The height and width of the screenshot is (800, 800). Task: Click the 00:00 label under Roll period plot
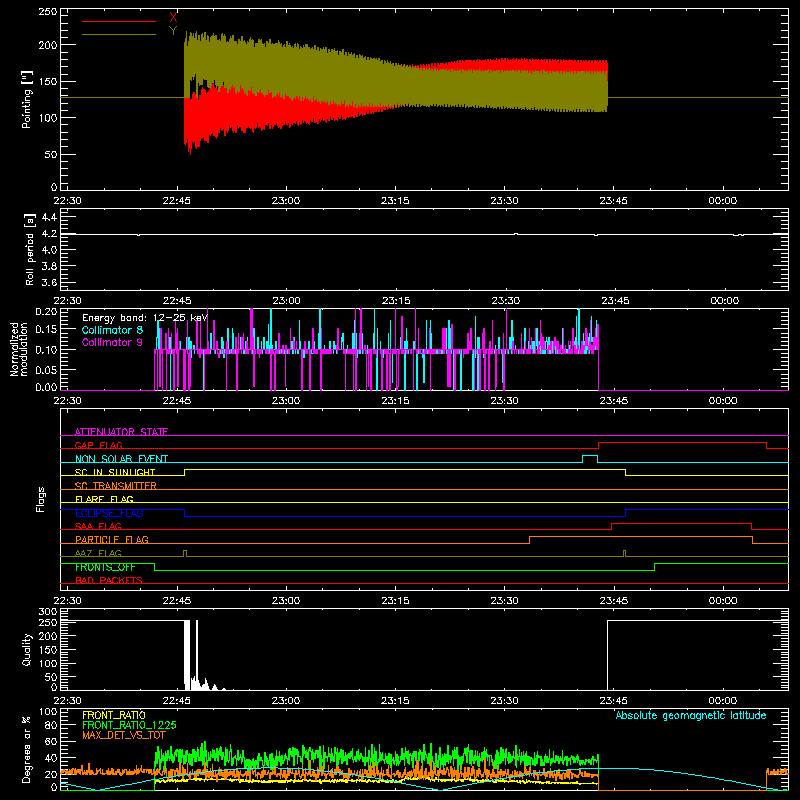click(x=724, y=301)
